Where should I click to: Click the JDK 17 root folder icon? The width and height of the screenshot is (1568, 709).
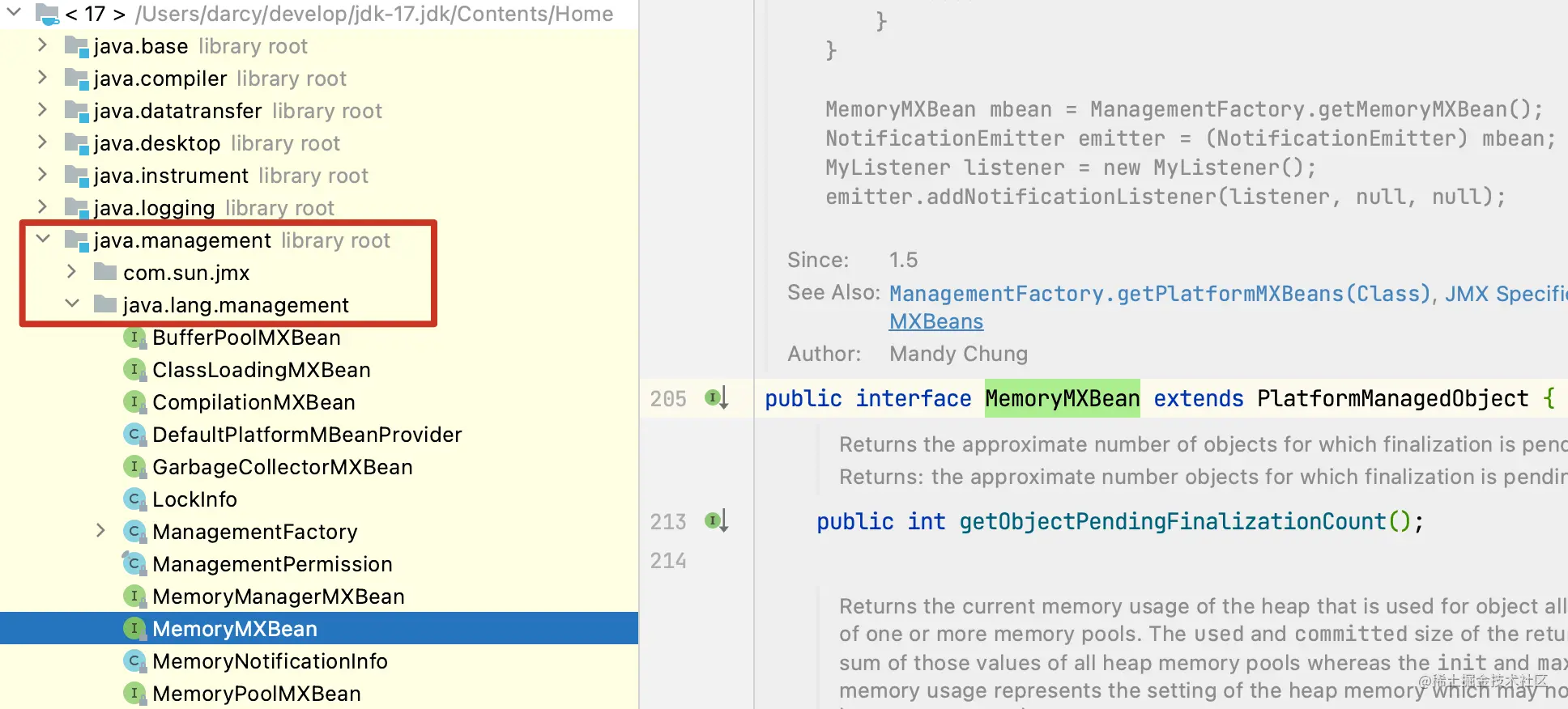[47, 14]
